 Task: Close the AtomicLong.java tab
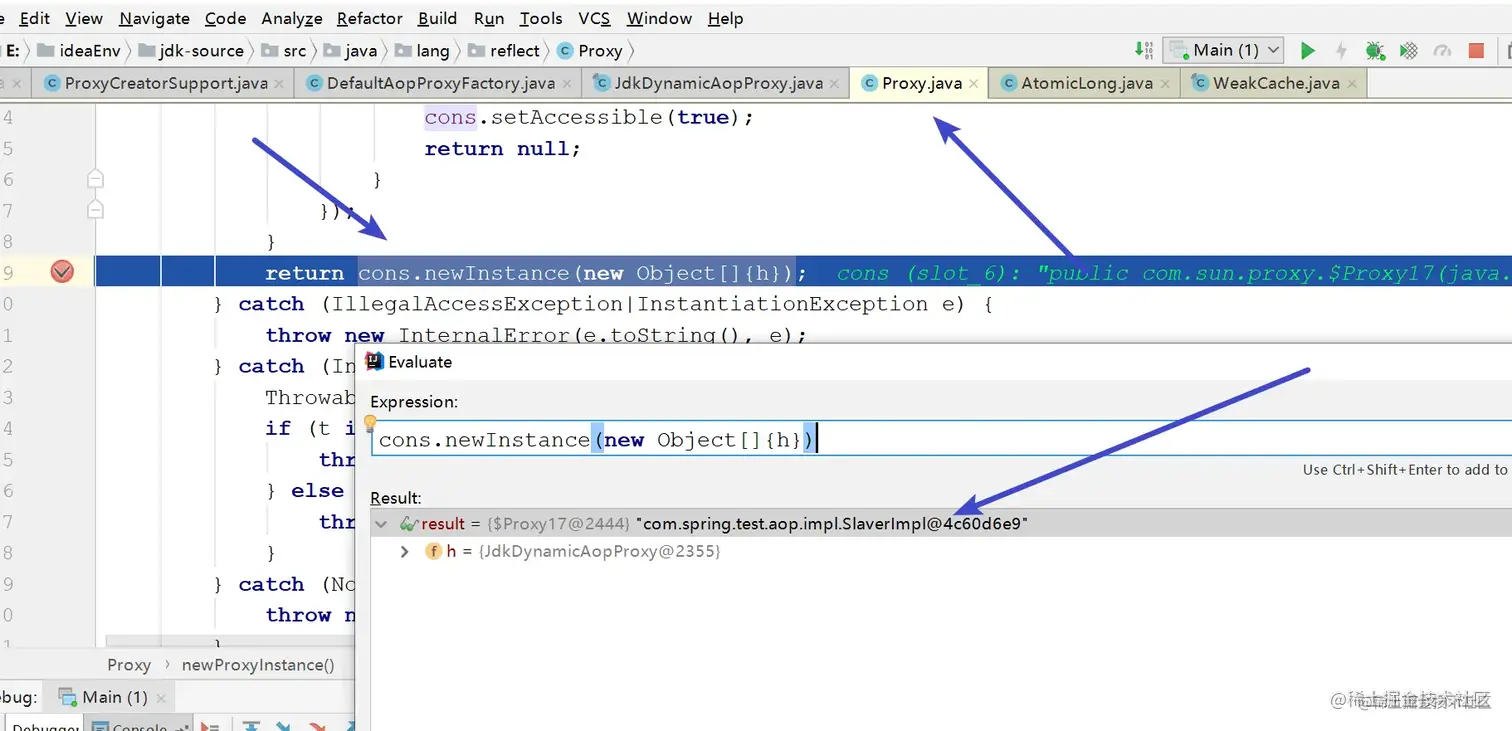coord(1164,84)
